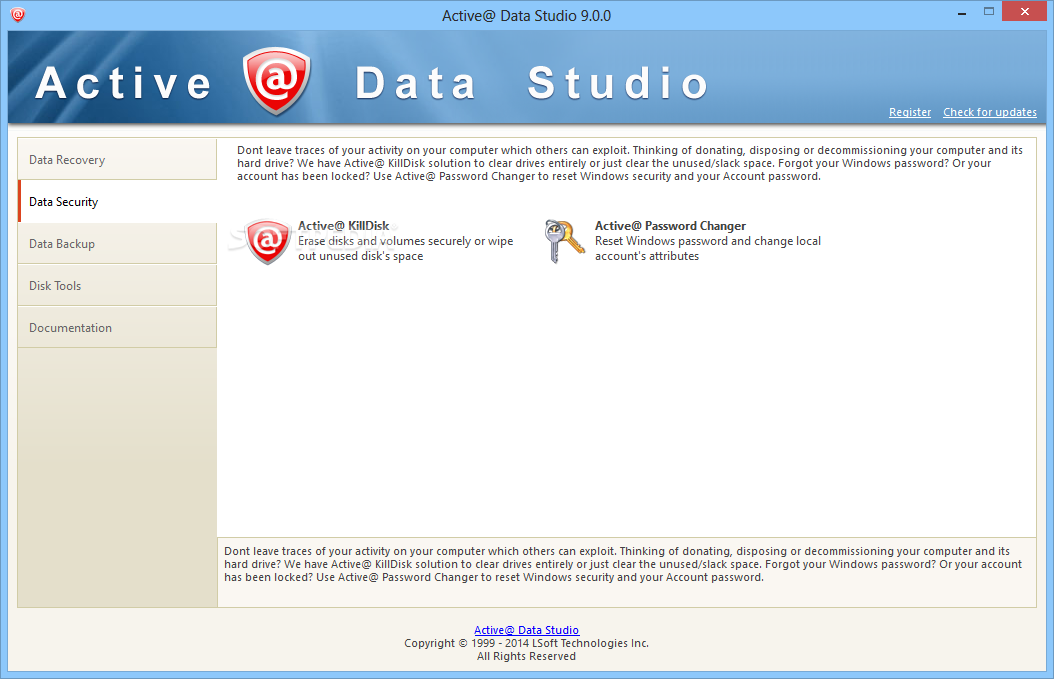Launch Active@ KillDisk via its title
The height and width of the screenshot is (679, 1054).
tap(343, 226)
